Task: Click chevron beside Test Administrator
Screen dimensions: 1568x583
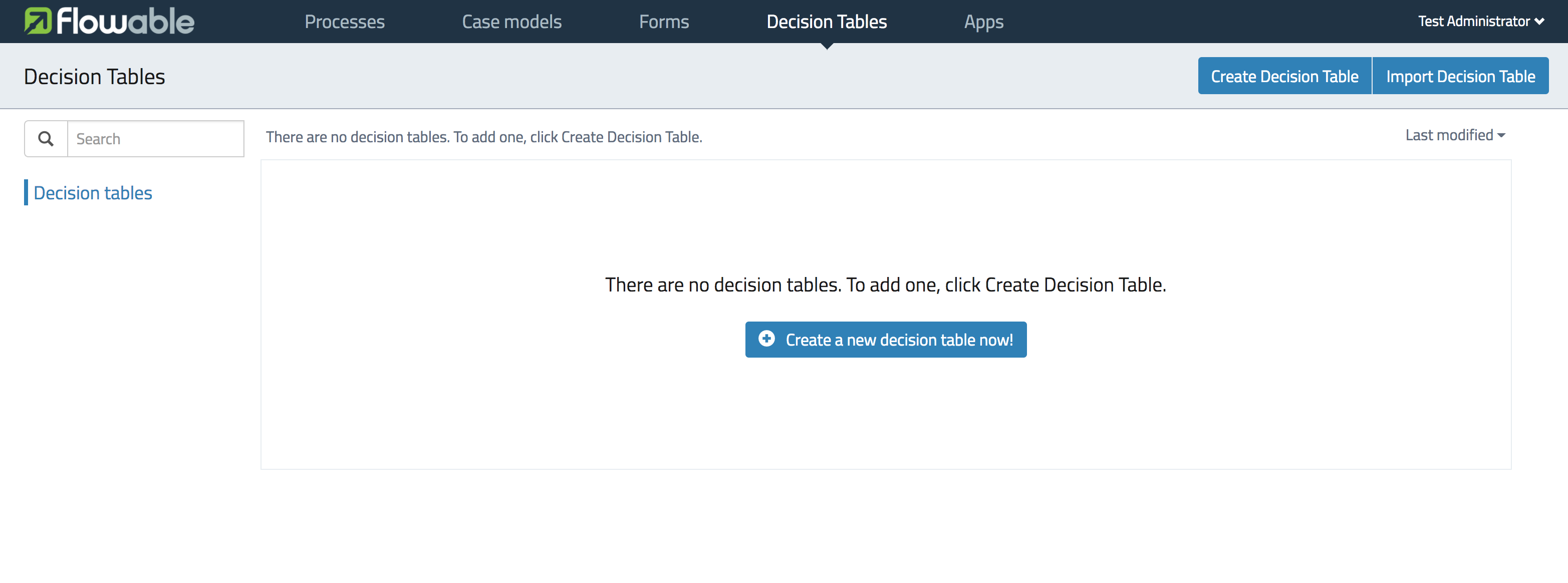Action: click(x=1539, y=22)
